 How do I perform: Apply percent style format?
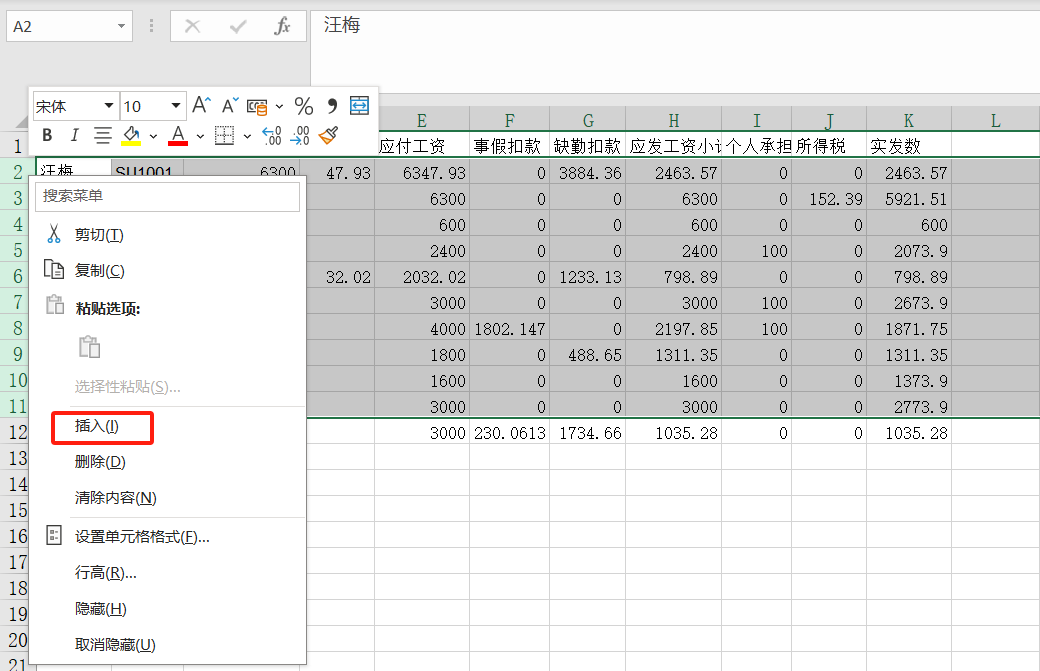(x=304, y=106)
